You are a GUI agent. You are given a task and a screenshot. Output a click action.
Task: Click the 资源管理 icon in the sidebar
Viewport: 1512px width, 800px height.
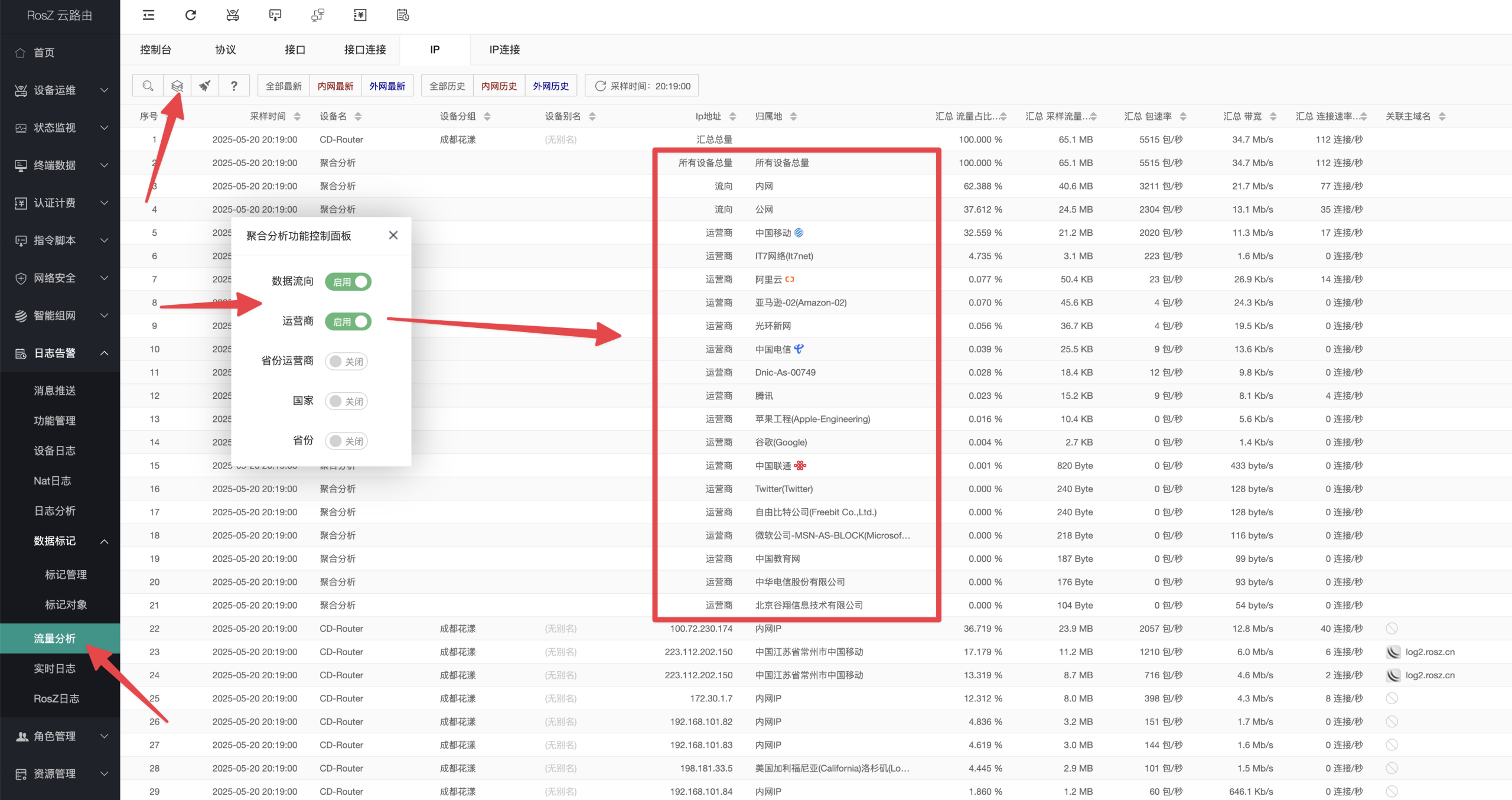click(x=21, y=774)
